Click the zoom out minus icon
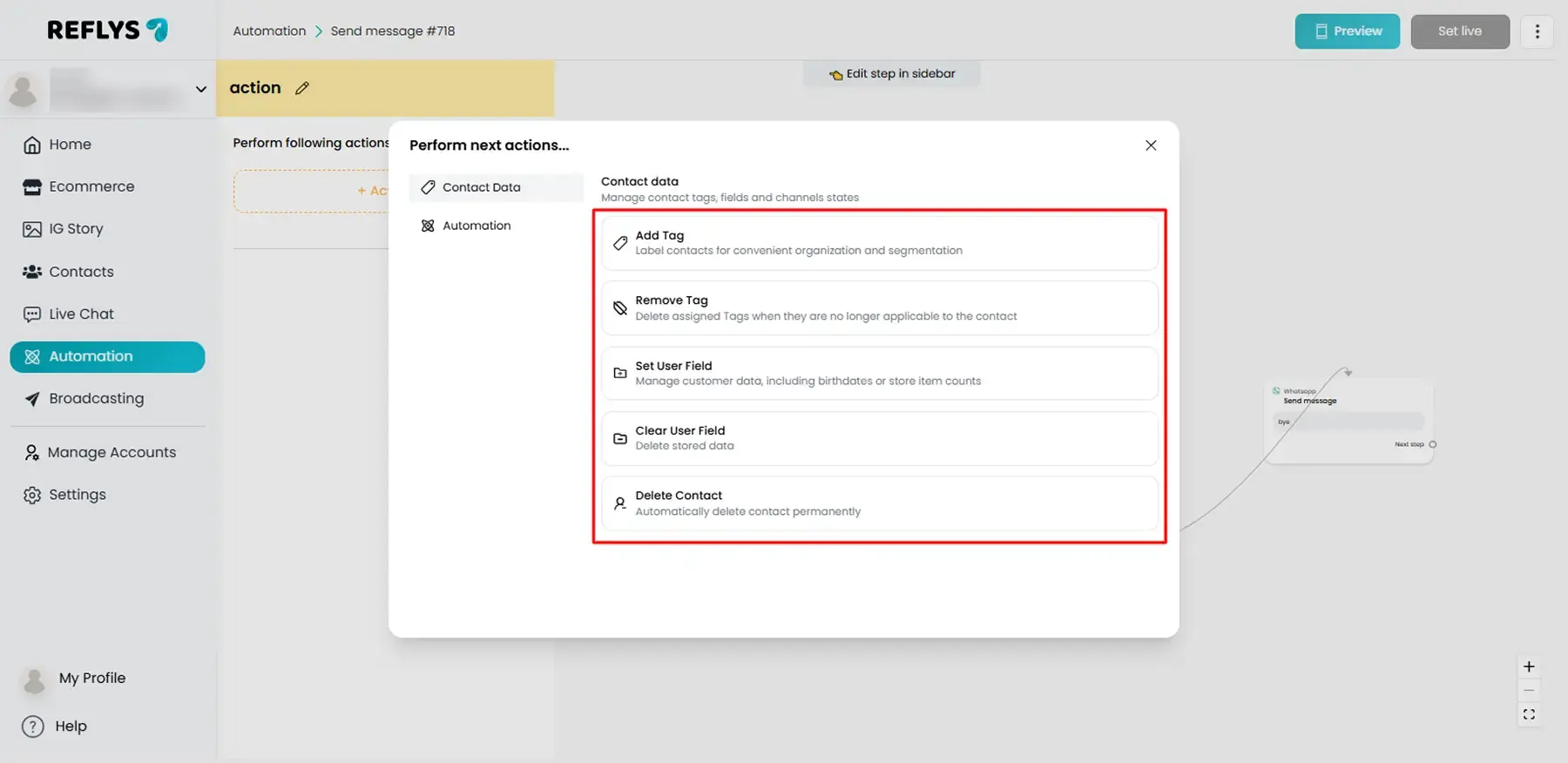The height and width of the screenshot is (763, 1568). tap(1529, 691)
